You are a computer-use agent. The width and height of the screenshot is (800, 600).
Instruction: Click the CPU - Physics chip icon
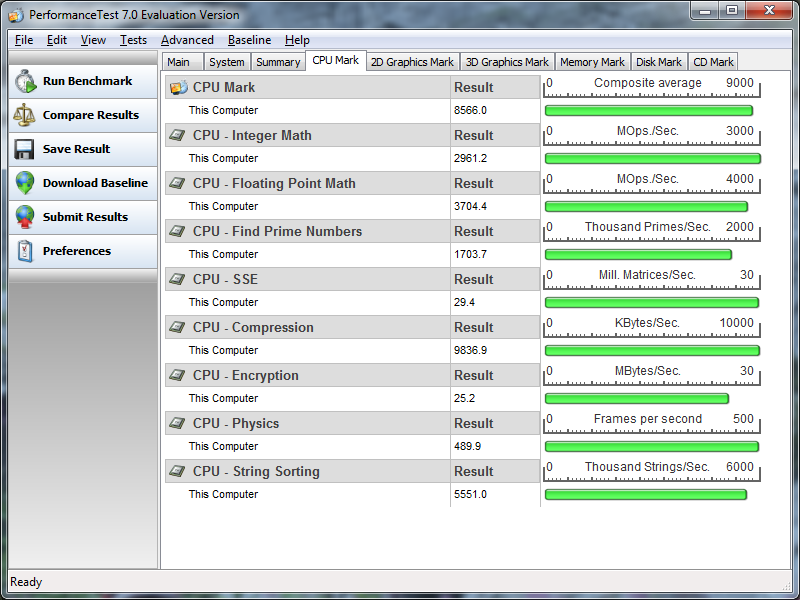tap(178, 424)
